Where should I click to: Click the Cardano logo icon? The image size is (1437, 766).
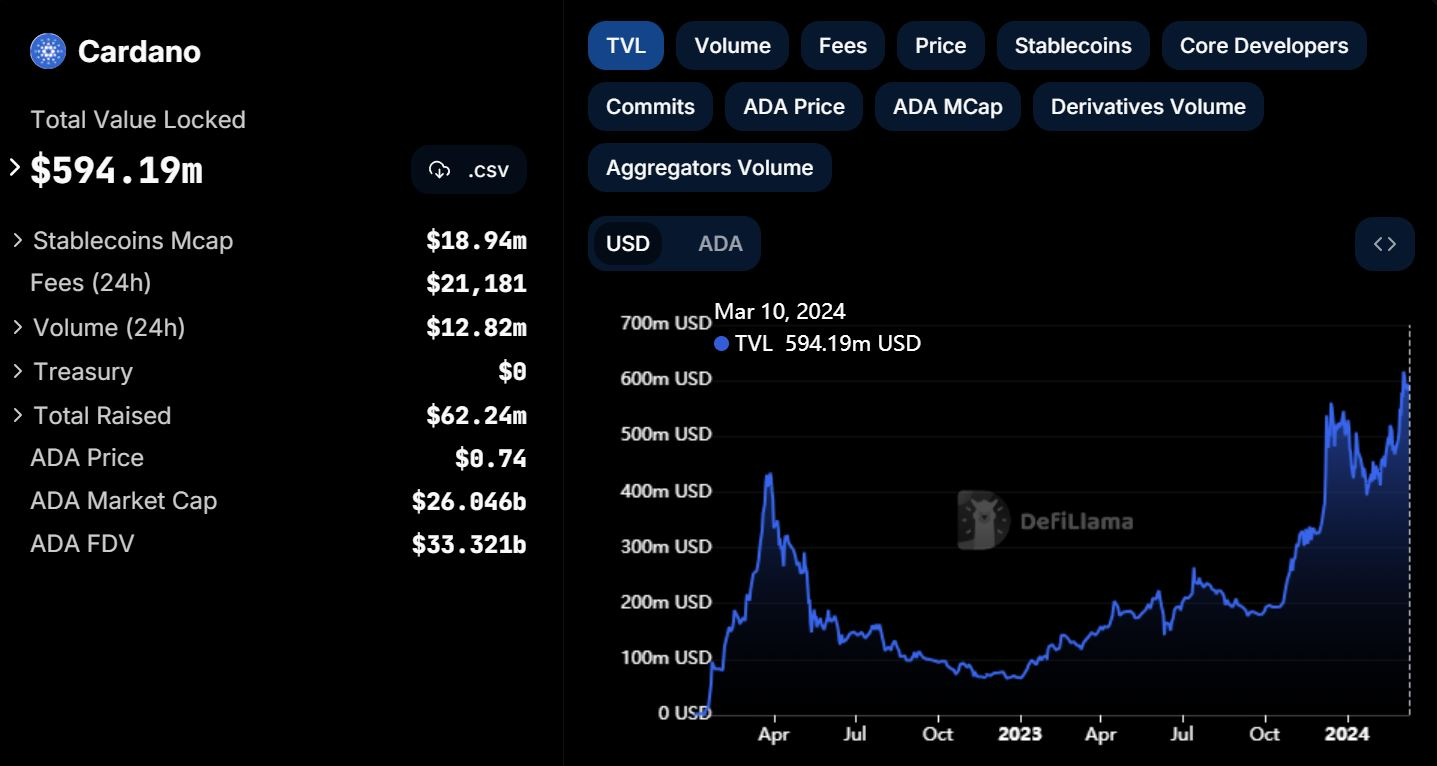tap(48, 51)
